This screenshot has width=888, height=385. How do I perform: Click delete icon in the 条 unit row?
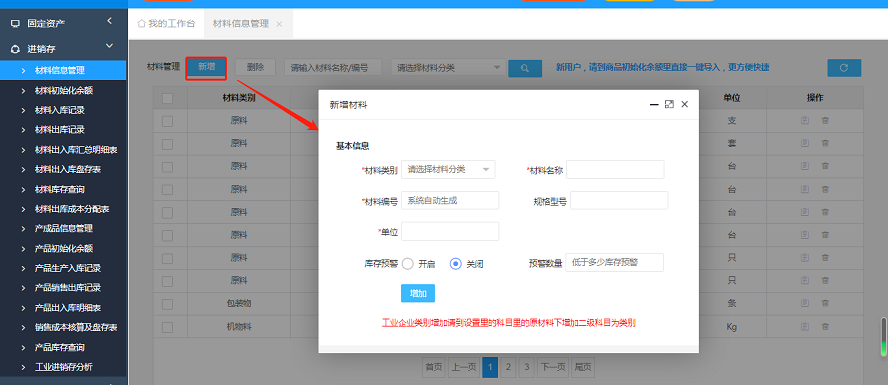click(x=825, y=303)
